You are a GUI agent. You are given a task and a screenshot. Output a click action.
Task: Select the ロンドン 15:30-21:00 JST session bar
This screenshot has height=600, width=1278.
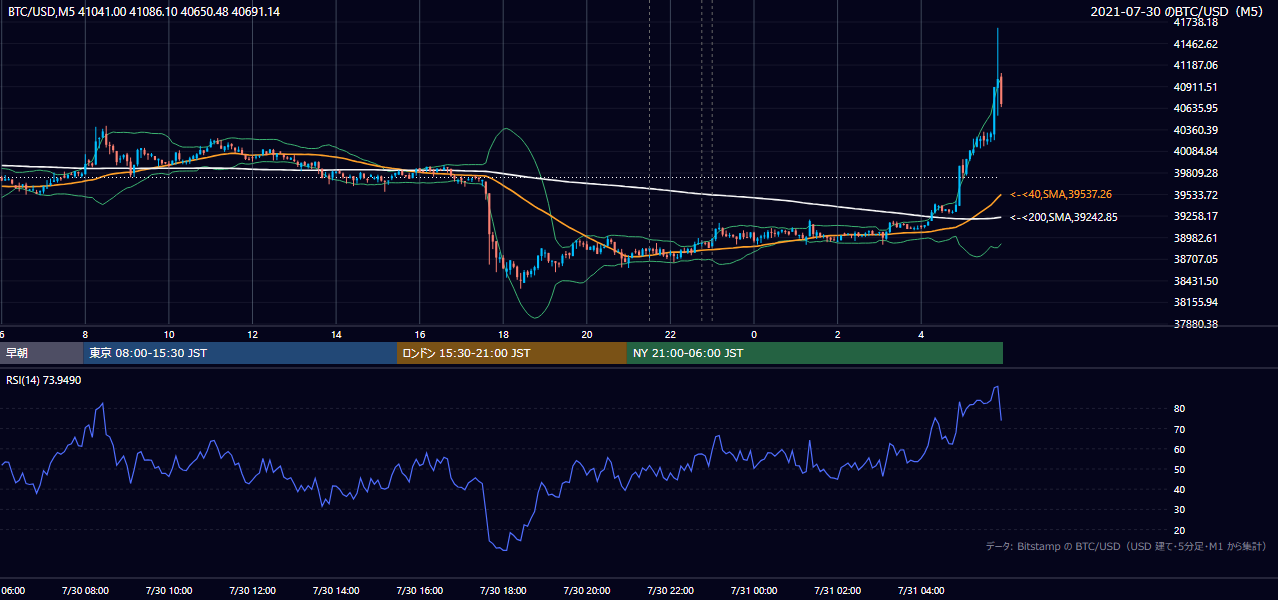pos(512,353)
